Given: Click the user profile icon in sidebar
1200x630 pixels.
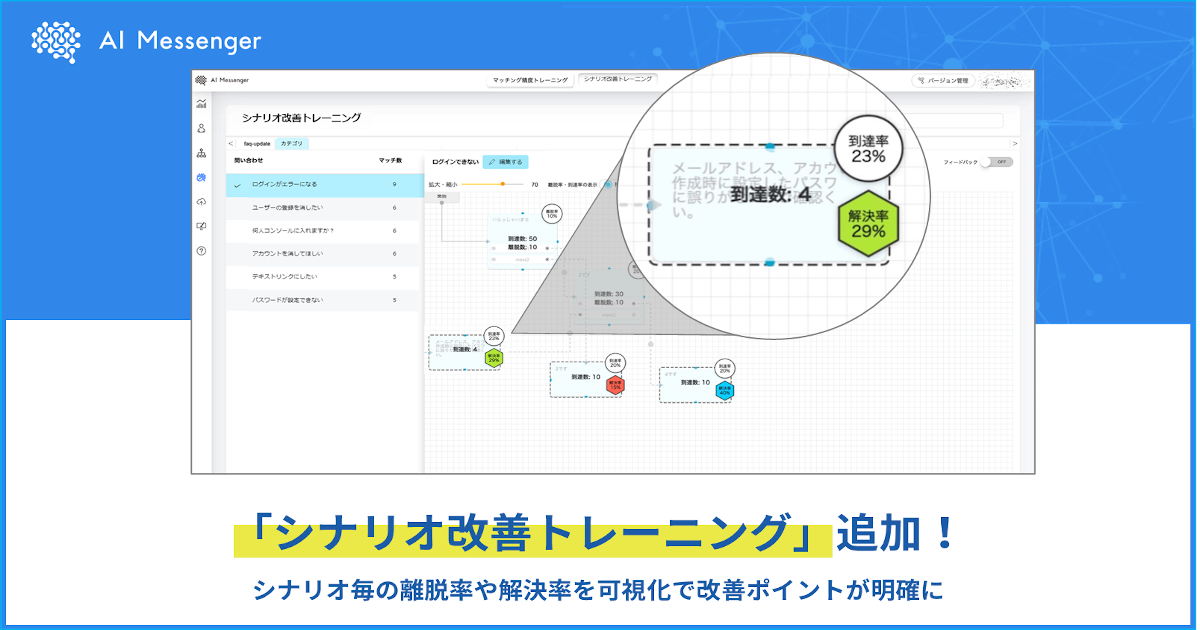Looking at the screenshot, I should (x=201, y=128).
